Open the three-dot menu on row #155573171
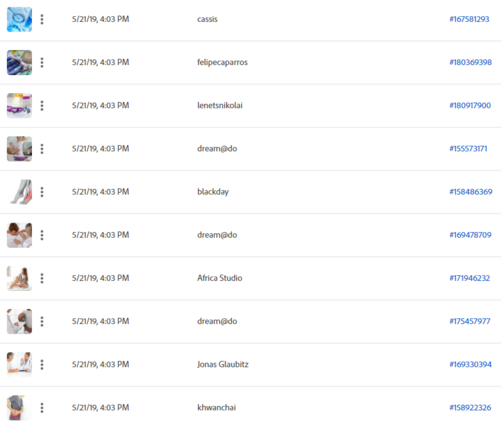Screen dimensions: 501x426 [42, 149]
